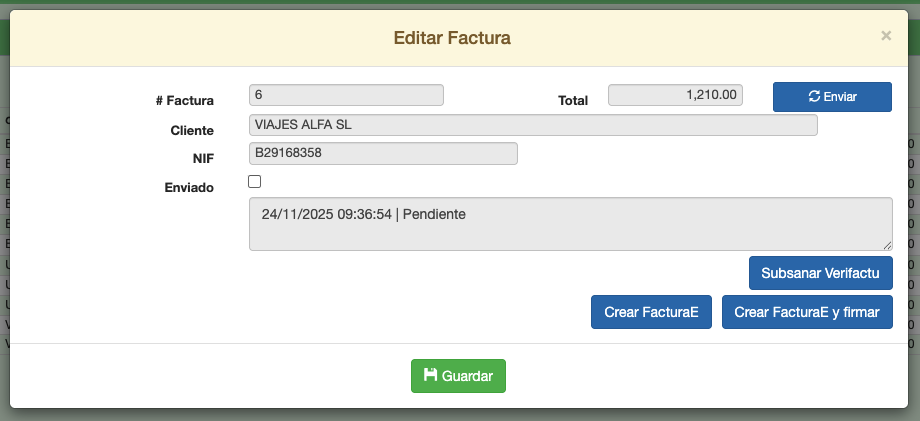This screenshot has height=421, width=920.
Task: Send the invoice using Enviar
Action: pyautogui.click(x=832, y=96)
